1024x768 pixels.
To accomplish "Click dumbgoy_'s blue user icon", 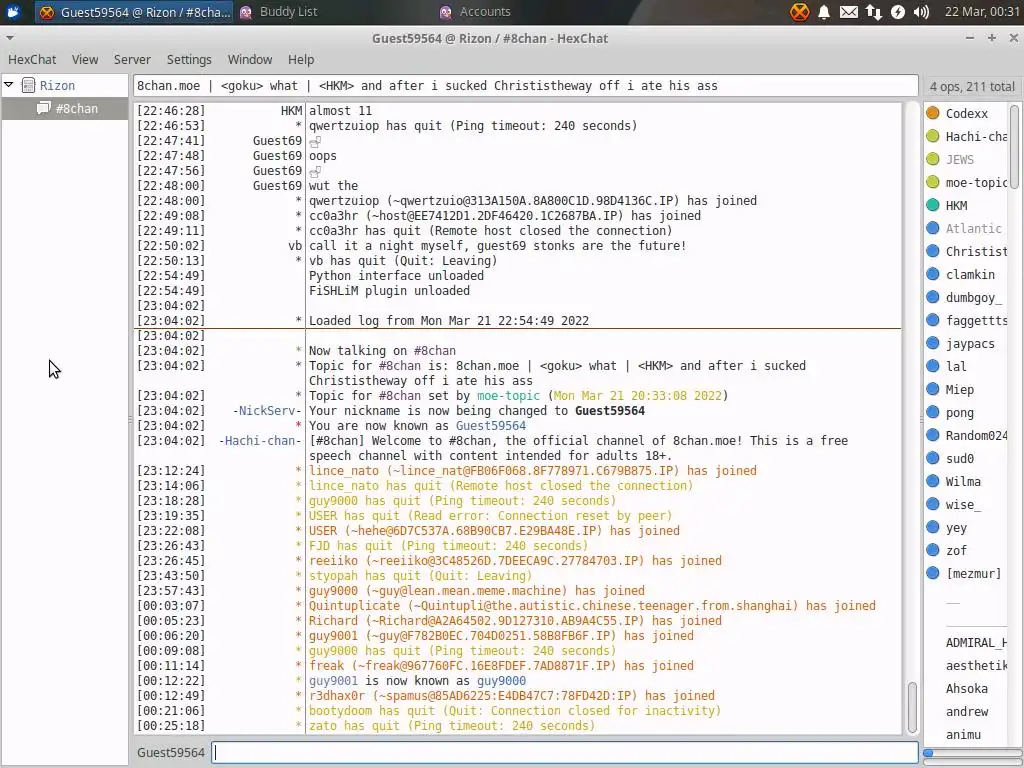I will [933, 297].
